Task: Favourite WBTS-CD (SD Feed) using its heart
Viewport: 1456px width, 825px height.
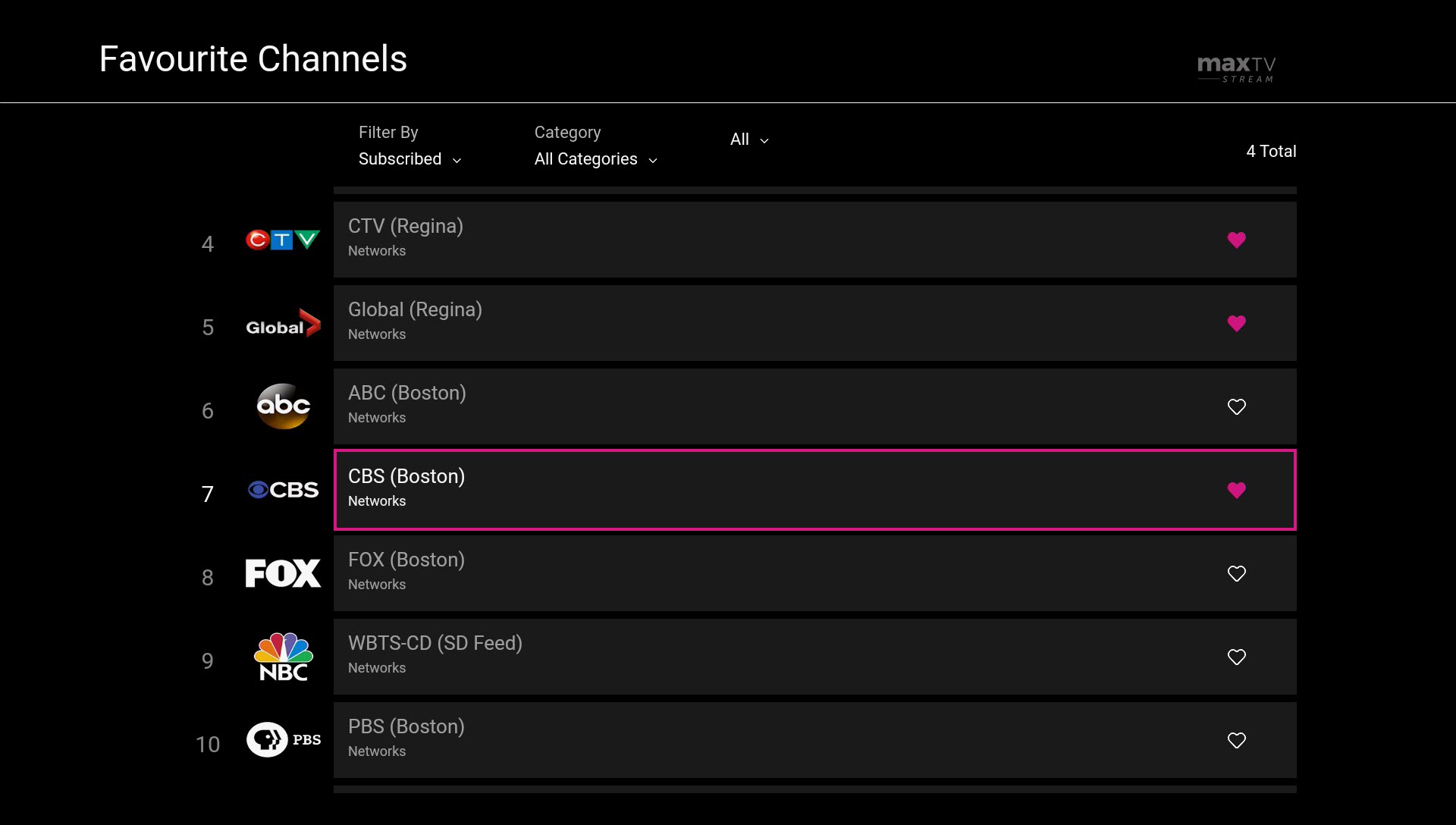Action: pyautogui.click(x=1236, y=657)
